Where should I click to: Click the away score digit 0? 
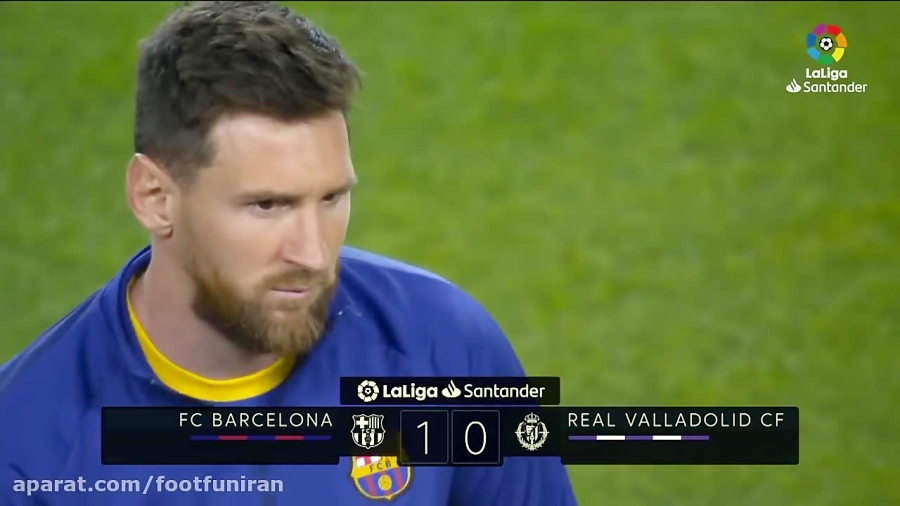tap(475, 438)
